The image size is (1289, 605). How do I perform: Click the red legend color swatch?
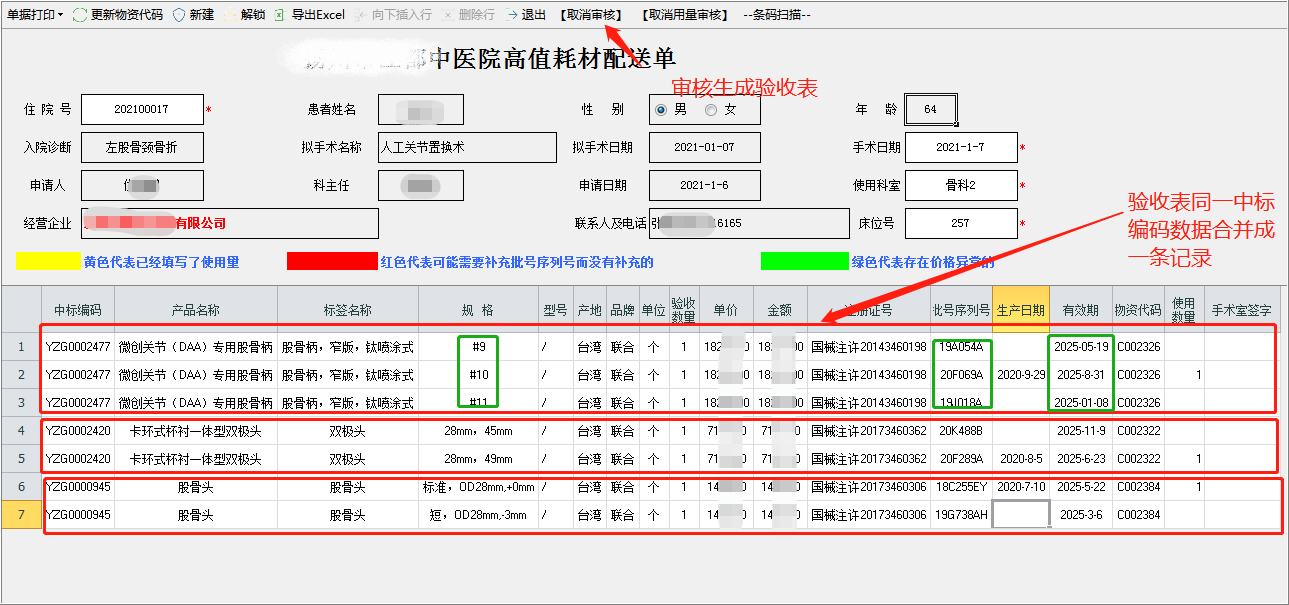coord(332,262)
